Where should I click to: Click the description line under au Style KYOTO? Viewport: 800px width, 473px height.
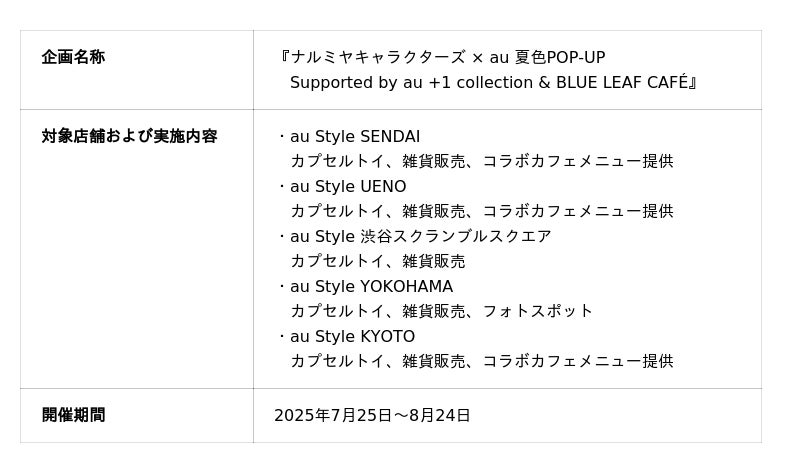click(x=481, y=361)
